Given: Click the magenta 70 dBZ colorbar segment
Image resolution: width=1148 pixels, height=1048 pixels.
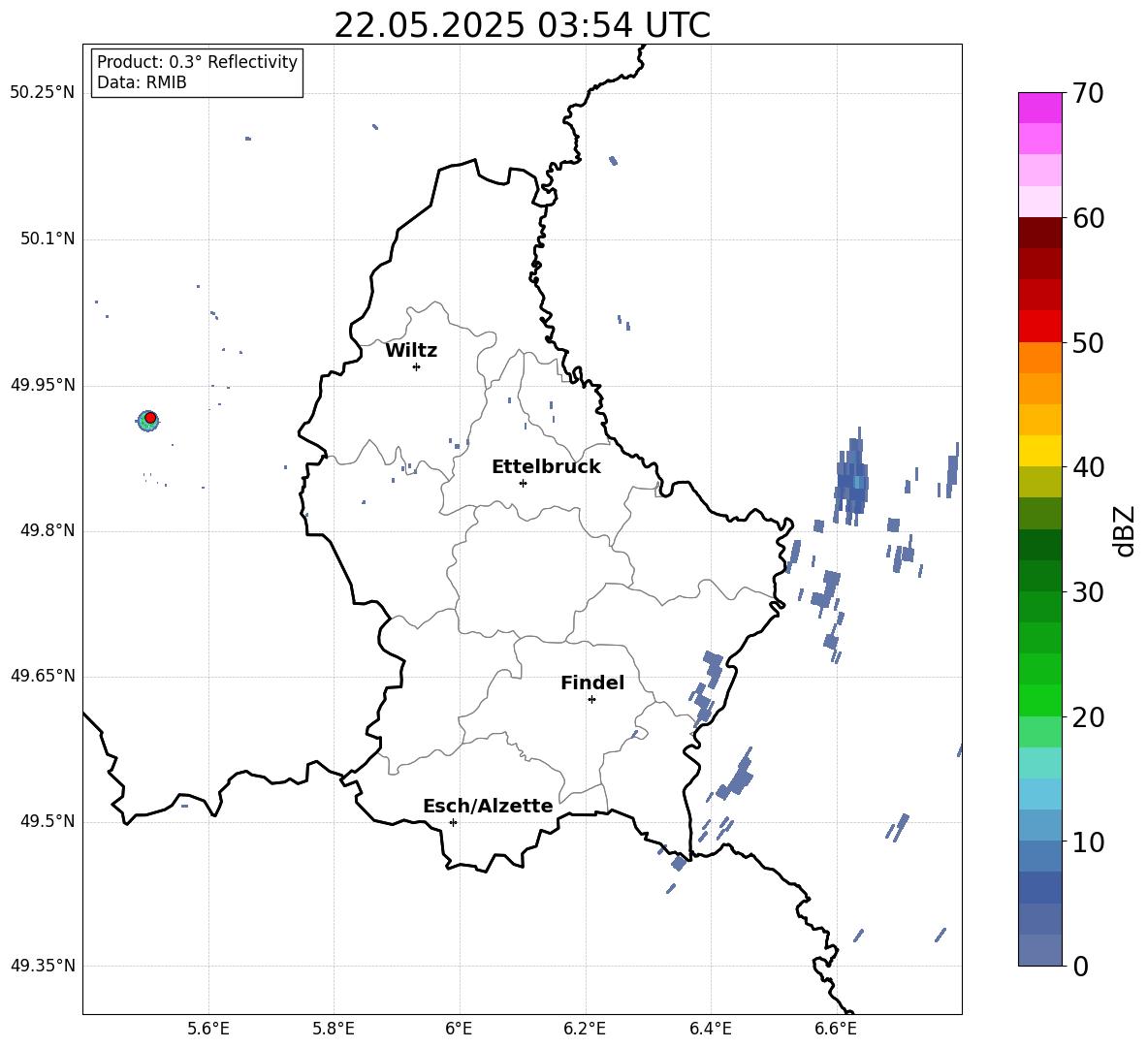Looking at the screenshot, I should click(x=1040, y=108).
